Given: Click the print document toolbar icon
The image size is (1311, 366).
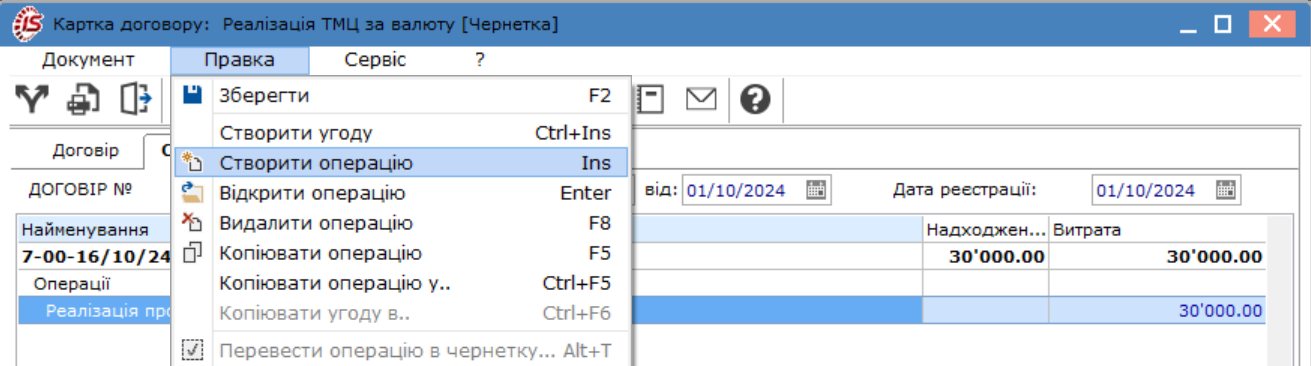Looking at the screenshot, I should pos(83,99).
